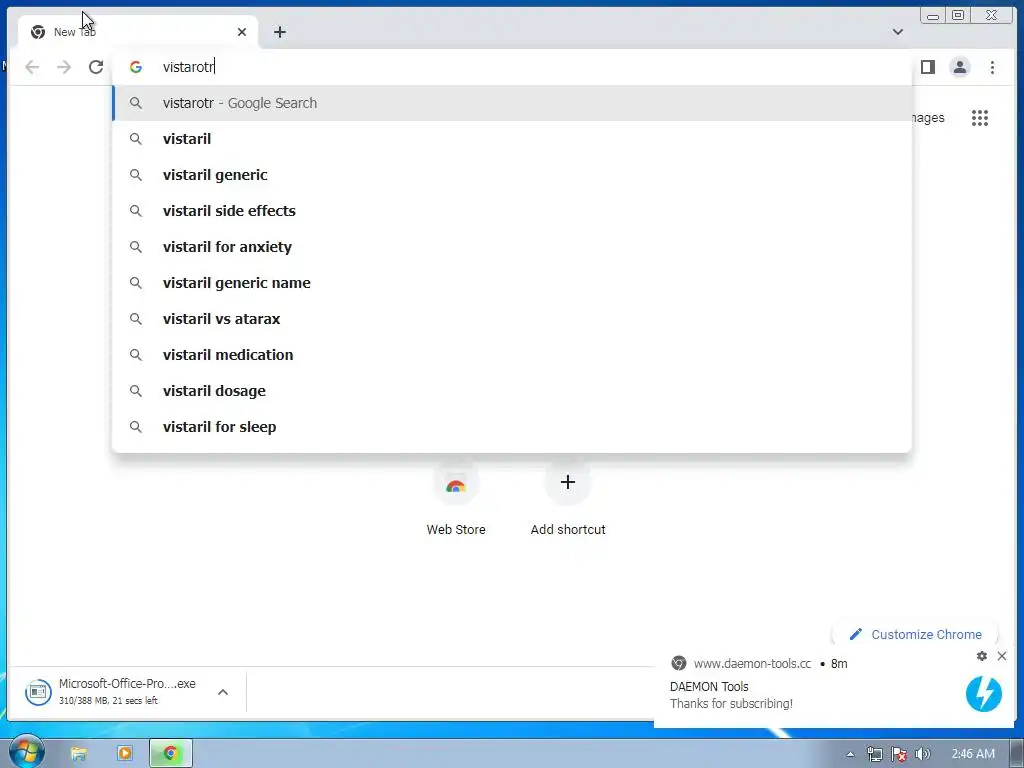
Task: Close the New Tab tab
Action: pyautogui.click(x=242, y=32)
